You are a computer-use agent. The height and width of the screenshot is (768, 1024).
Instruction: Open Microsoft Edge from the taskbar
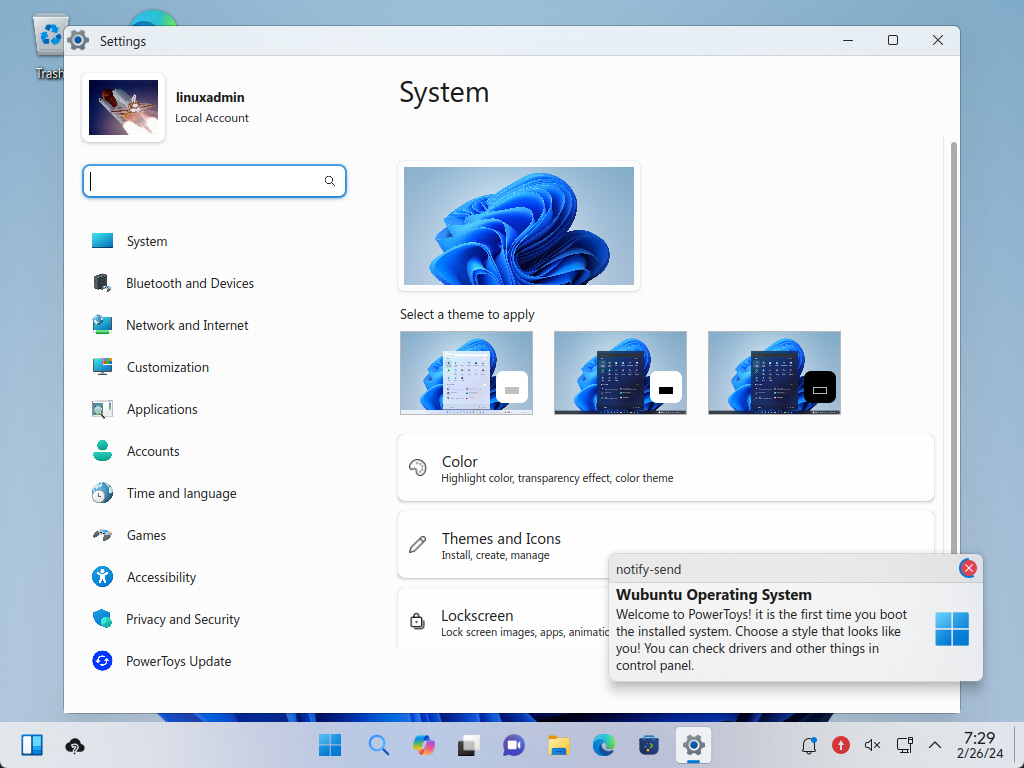tap(603, 745)
